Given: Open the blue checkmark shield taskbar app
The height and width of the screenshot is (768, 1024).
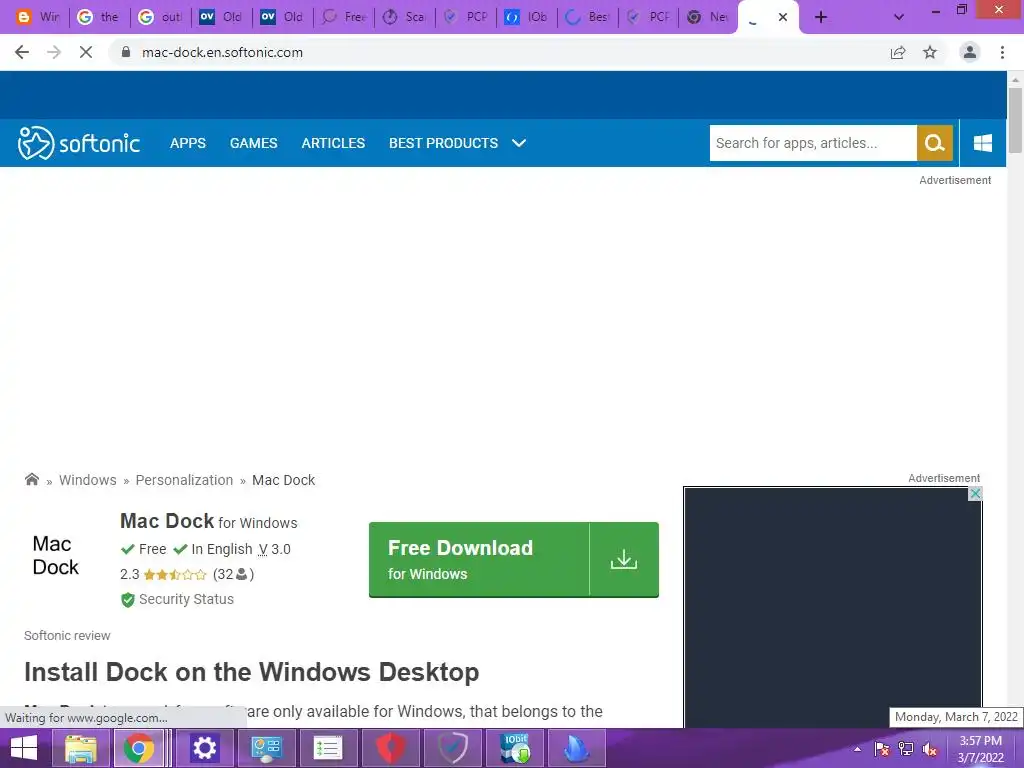Looking at the screenshot, I should (x=453, y=748).
